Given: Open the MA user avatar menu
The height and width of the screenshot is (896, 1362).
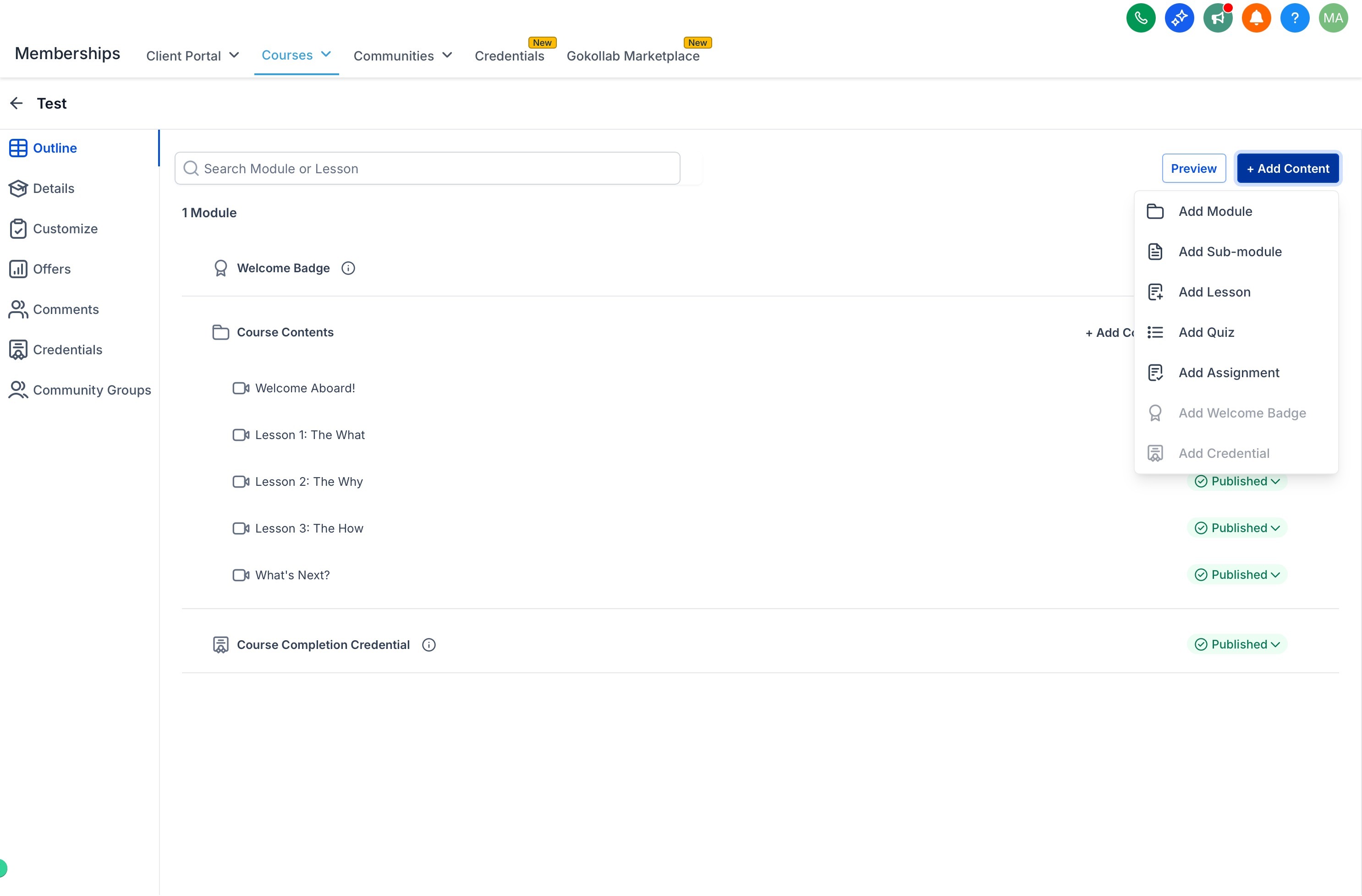Looking at the screenshot, I should (1333, 18).
